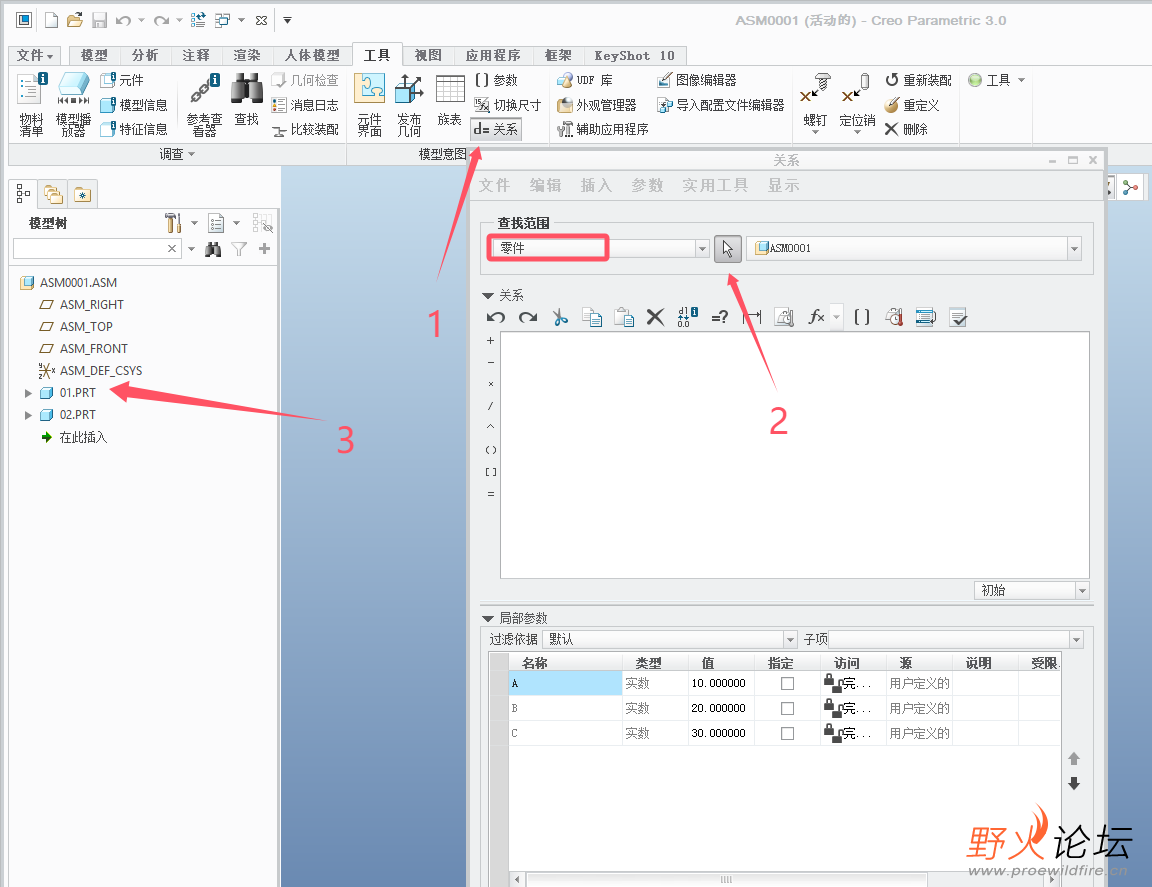
Task: Click the fx insert function icon
Action: [816, 317]
